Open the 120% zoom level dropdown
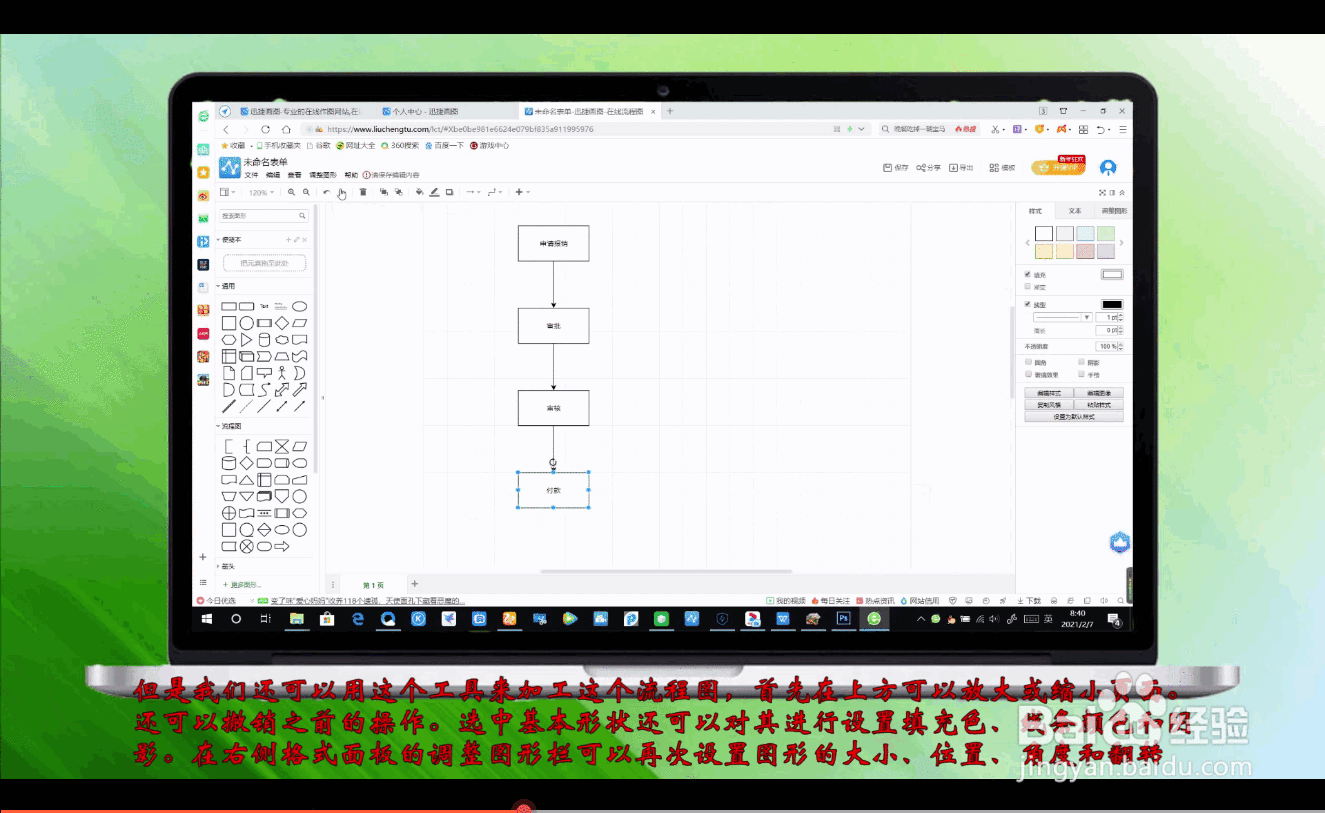This screenshot has width=1325, height=813. point(260,192)
